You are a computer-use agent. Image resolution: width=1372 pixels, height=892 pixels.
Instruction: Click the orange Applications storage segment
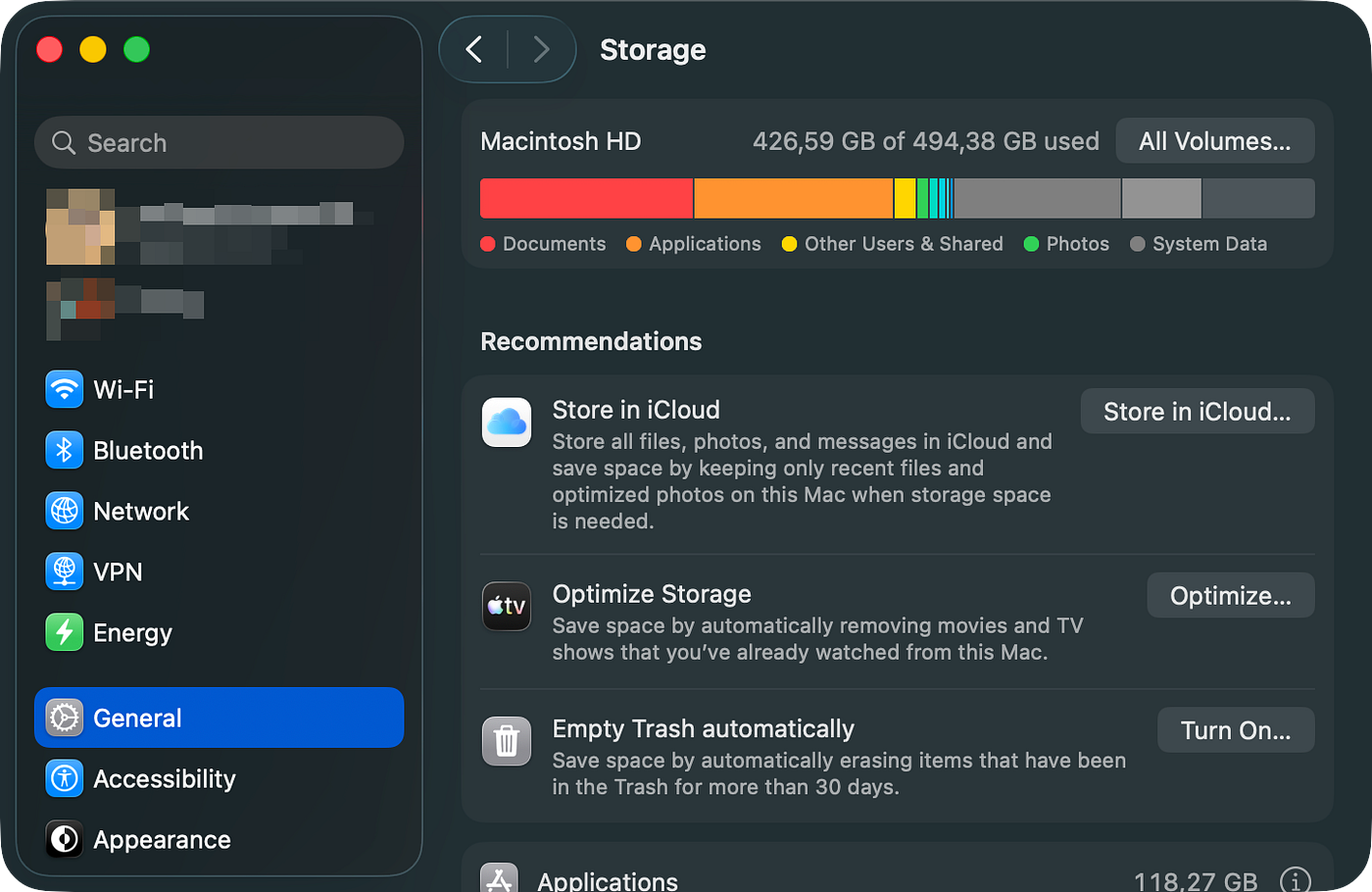[x=794, y=198]
